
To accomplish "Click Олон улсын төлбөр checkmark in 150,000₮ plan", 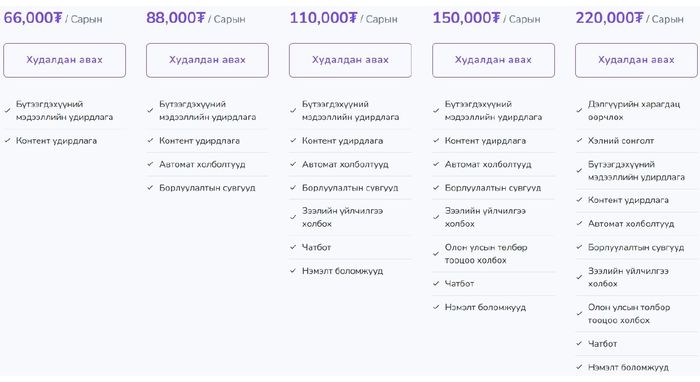I will pos(436,253).
